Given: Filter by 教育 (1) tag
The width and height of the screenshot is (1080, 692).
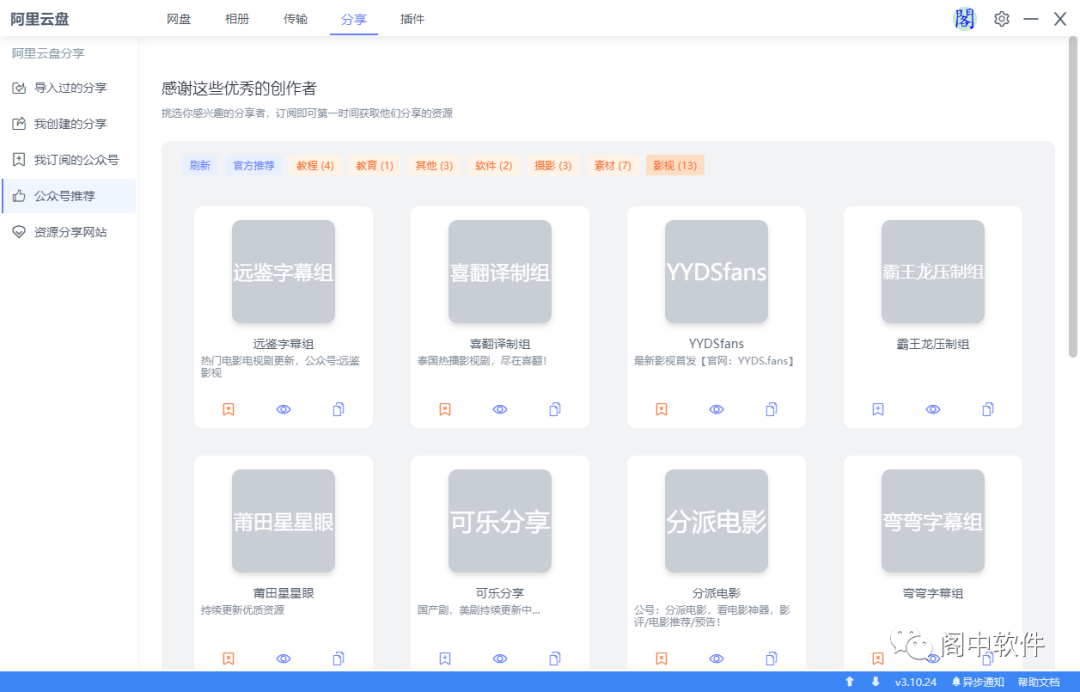Looking at the screenshot, I should pyautogui.click(x=375, y=165).
